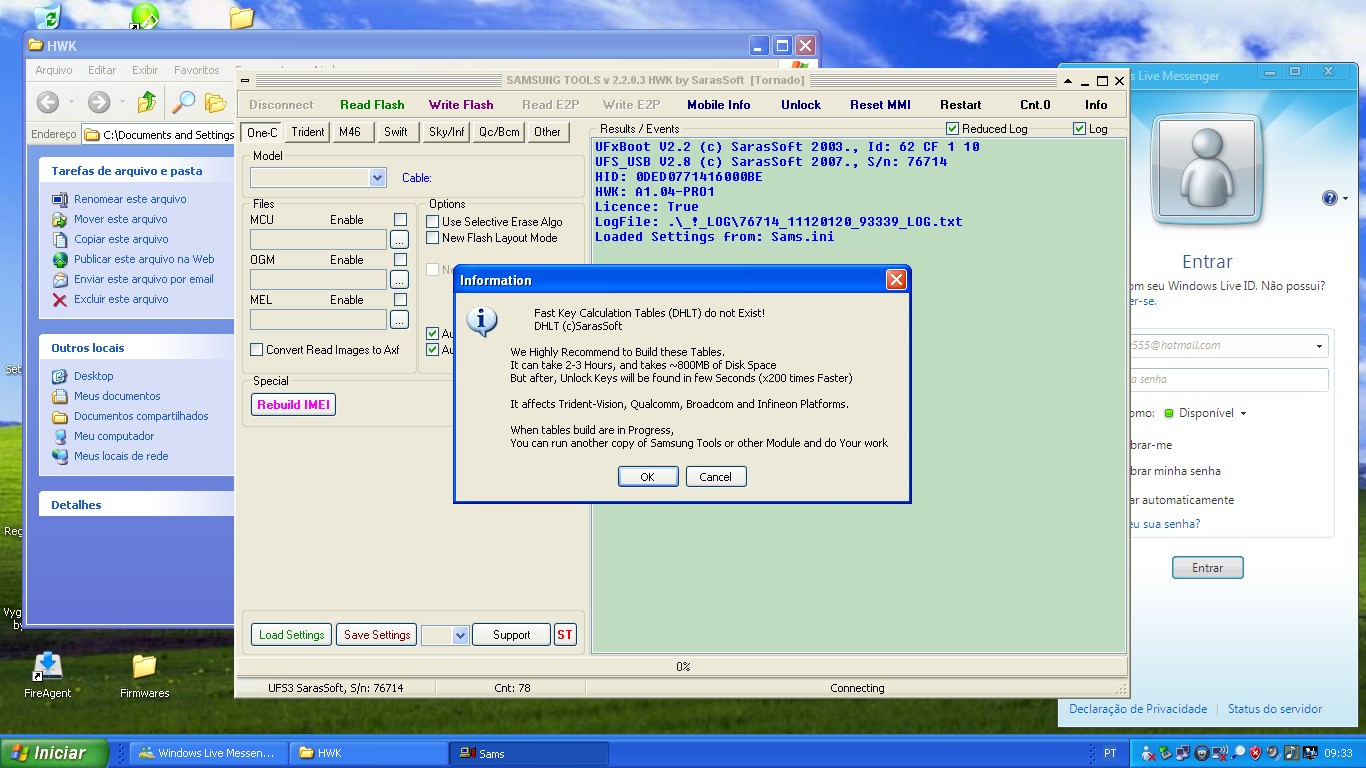Open the Back button history arrow

pos(70,102)
